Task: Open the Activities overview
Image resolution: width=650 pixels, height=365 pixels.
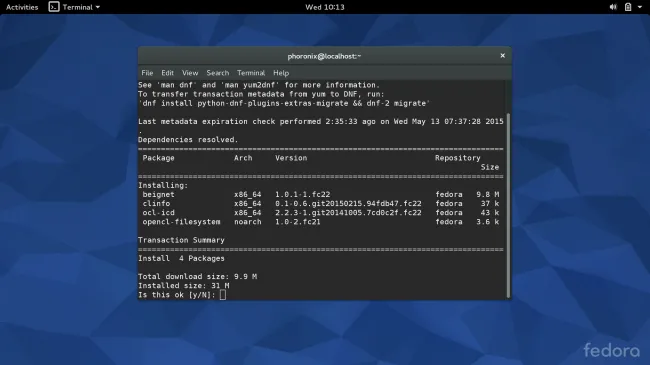Action: point(22,7)
